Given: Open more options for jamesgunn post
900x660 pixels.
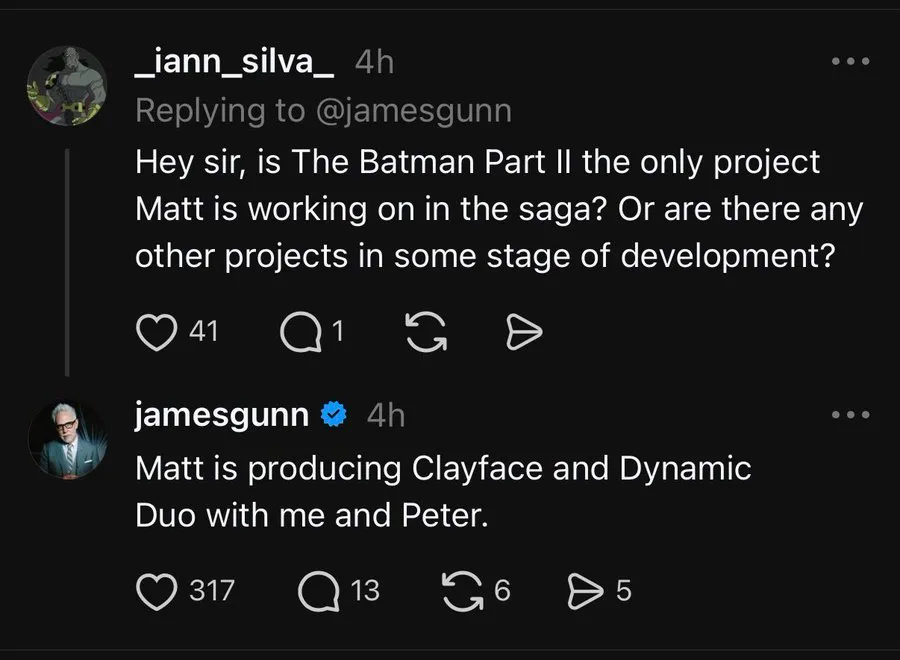Looking at the screenshot, I should (x=850, y=414).
